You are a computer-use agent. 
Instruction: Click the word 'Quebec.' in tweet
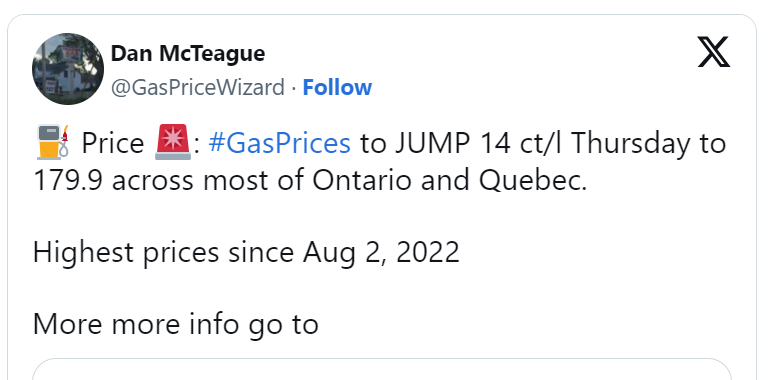pos(533,180)
